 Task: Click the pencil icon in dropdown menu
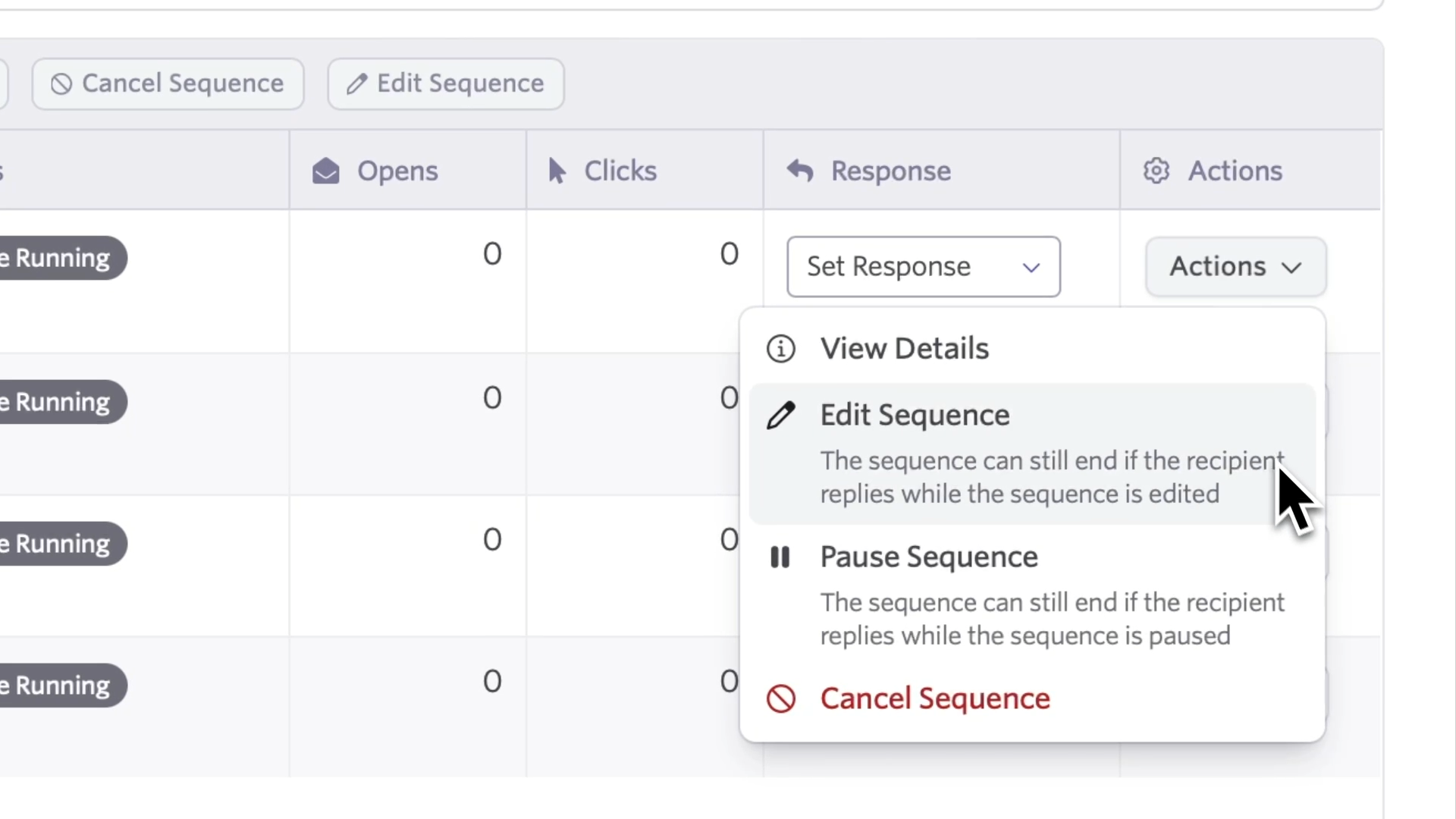(780, 416)
